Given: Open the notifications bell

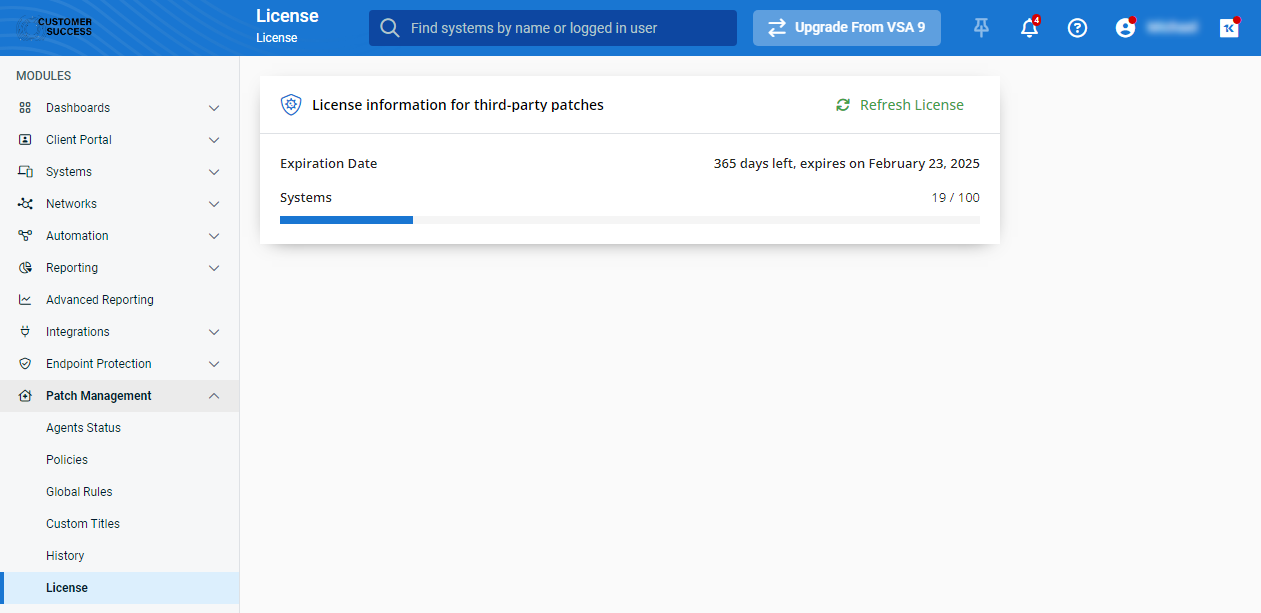Looking at the screenshot, I should [1029, 28].
